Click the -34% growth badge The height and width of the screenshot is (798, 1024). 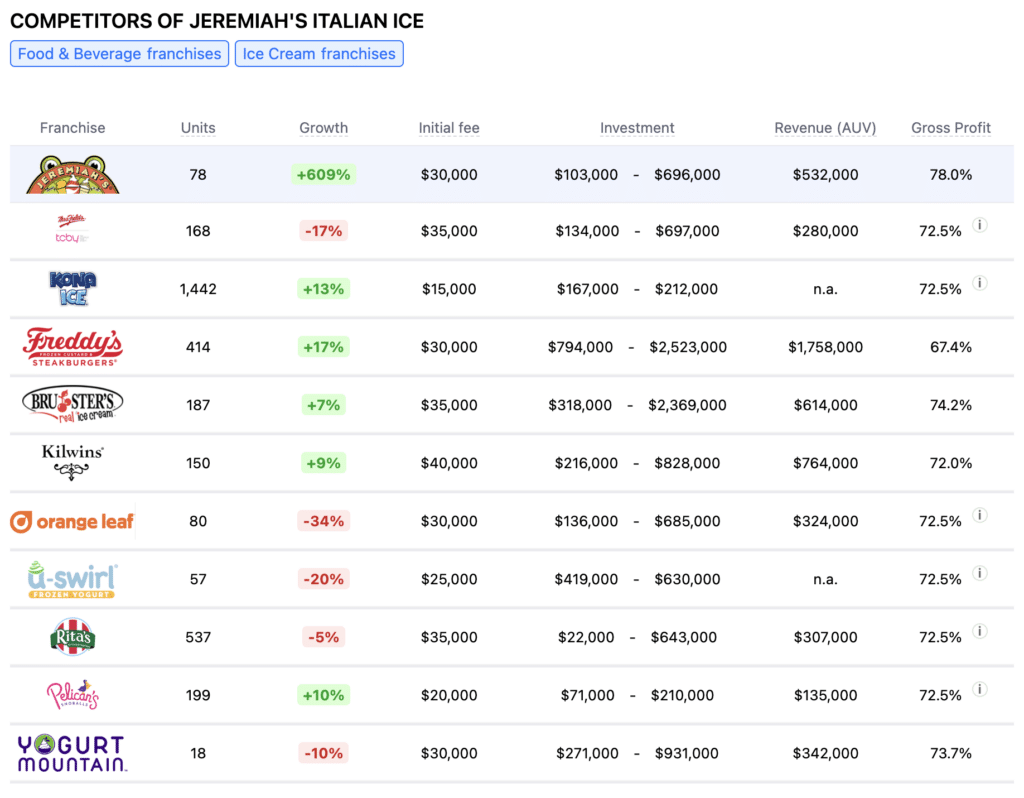coord(323,521)
